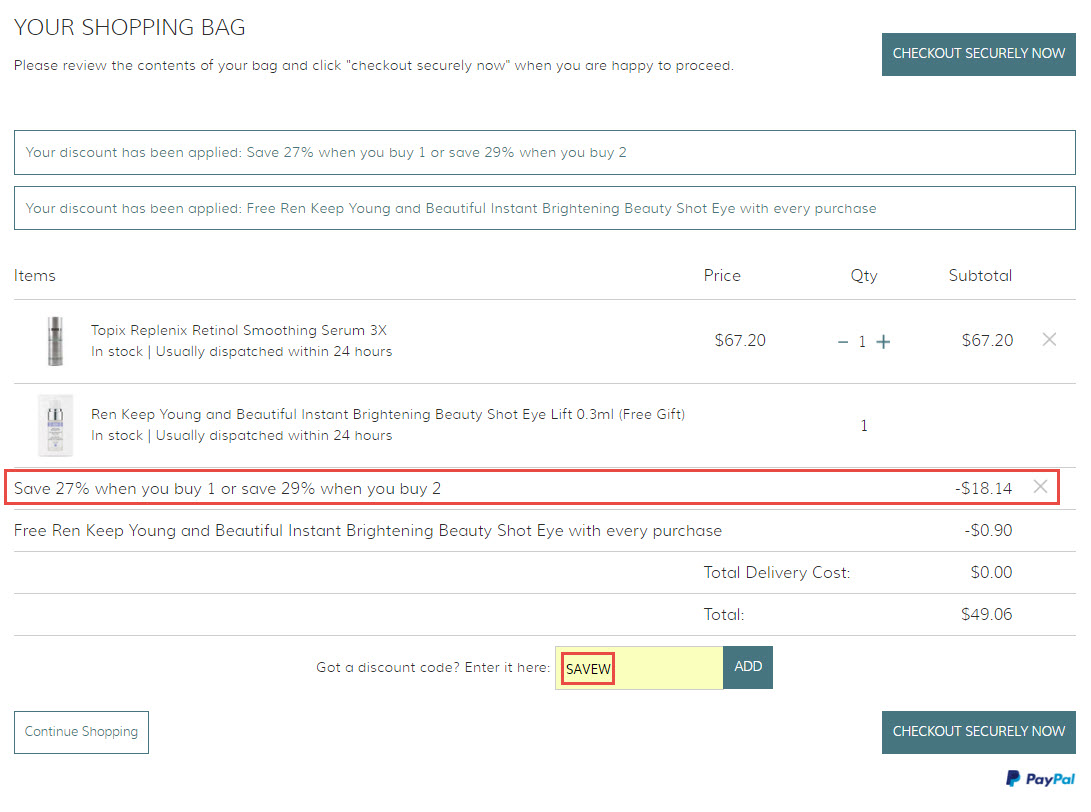Click the -$18.14 discount amount
The width and height of the screenshot is (1091, 812).
[x=983, y=488]
